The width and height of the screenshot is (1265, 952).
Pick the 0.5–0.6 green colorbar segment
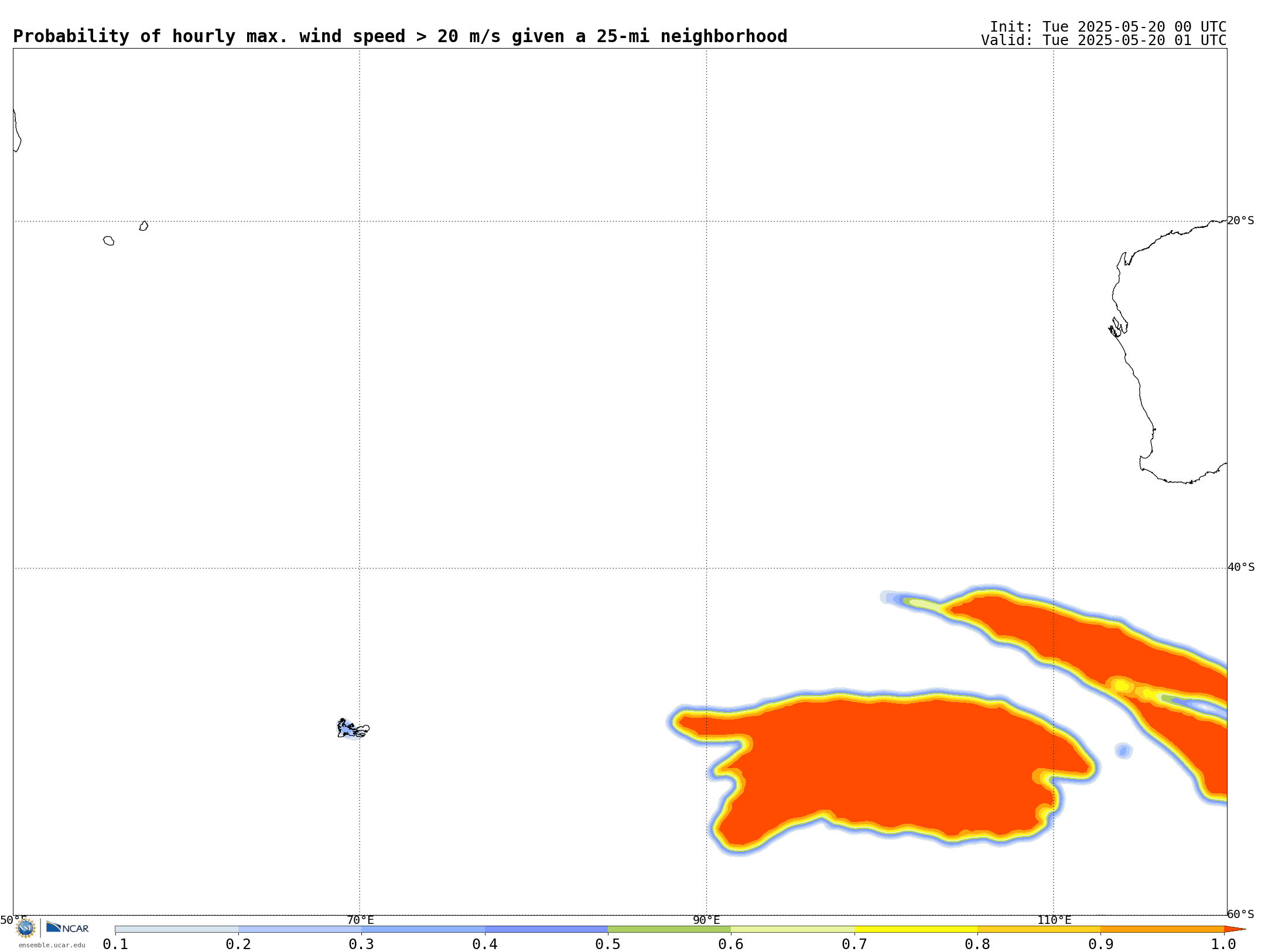[669, 929]
